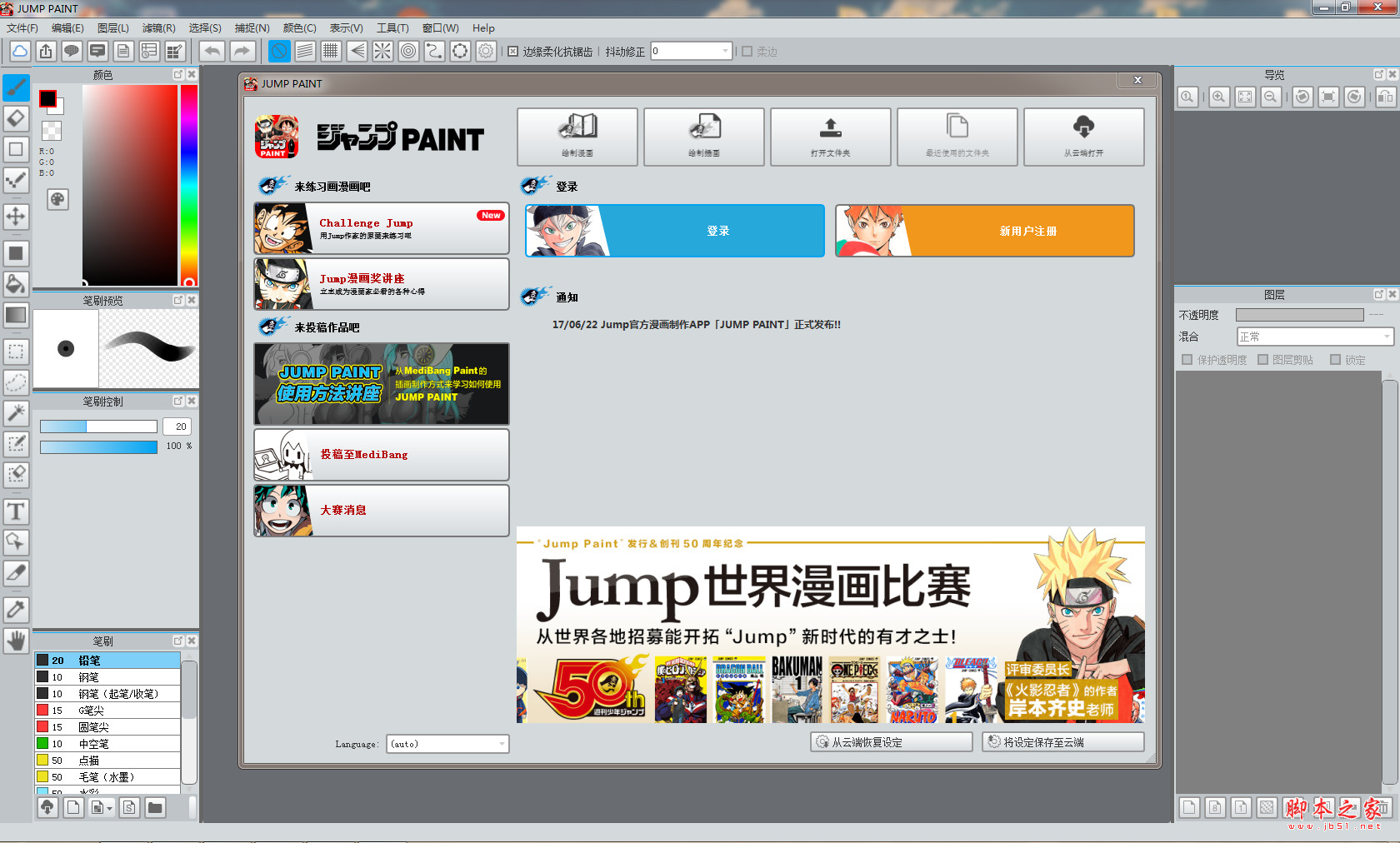Select the rectangular Selection tool
This screenshot has width=1400, height=843.
click(16, 352)
